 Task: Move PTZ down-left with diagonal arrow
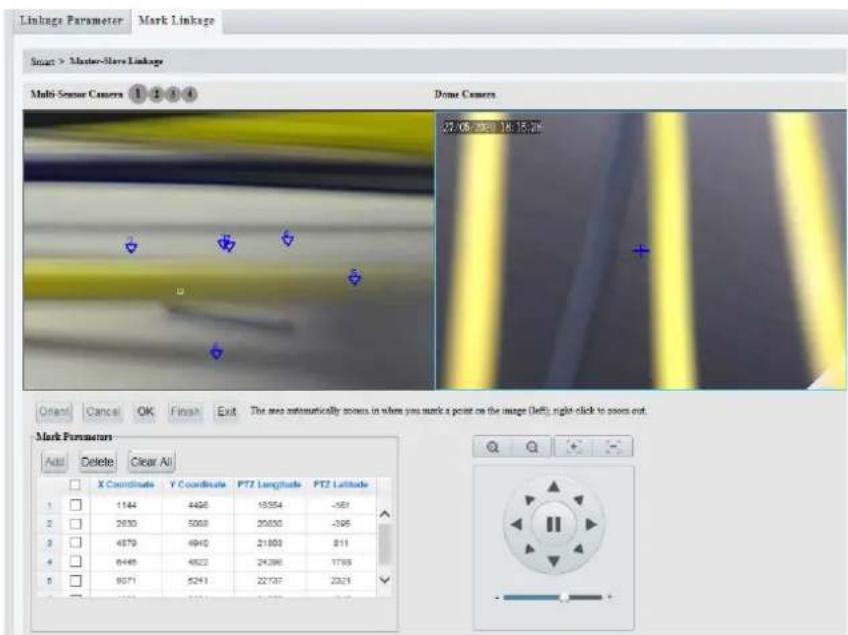pos(529,549)
